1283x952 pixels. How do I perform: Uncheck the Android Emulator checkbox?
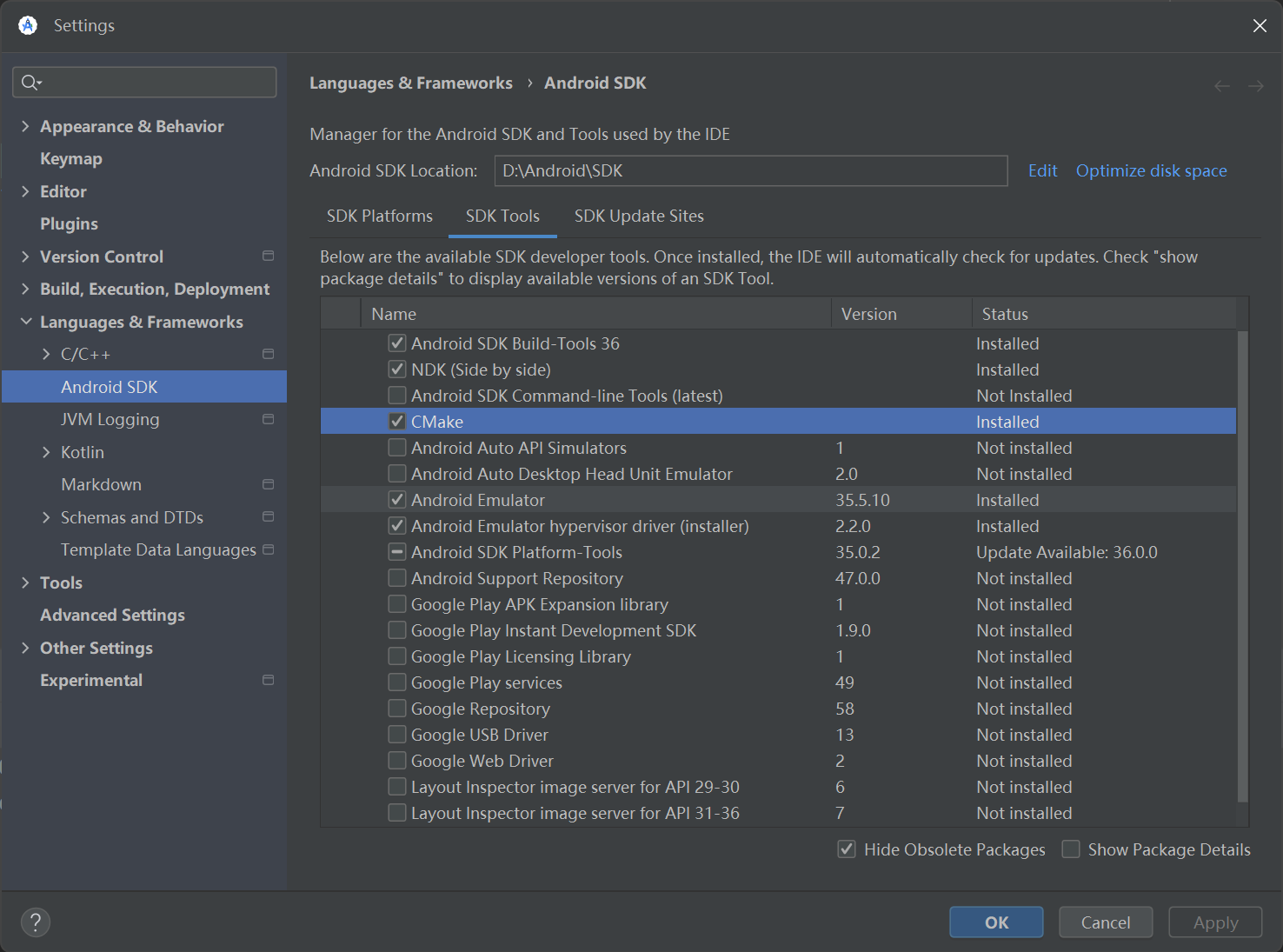397,500
